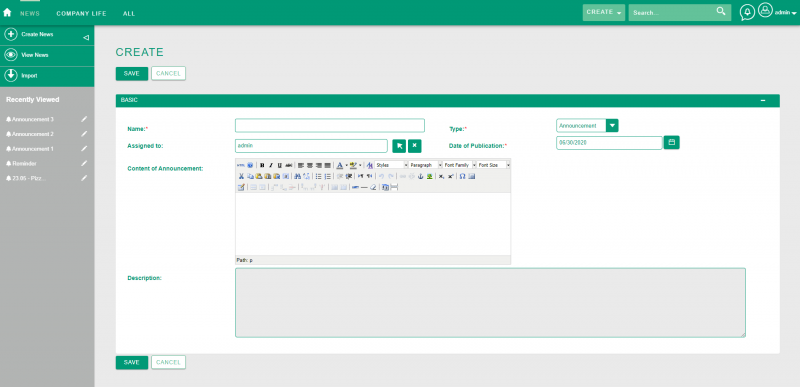Viewport: 800px width, 387px height.
Task: Insert a bulleted list in the editor
Action: tap(318, 176)
